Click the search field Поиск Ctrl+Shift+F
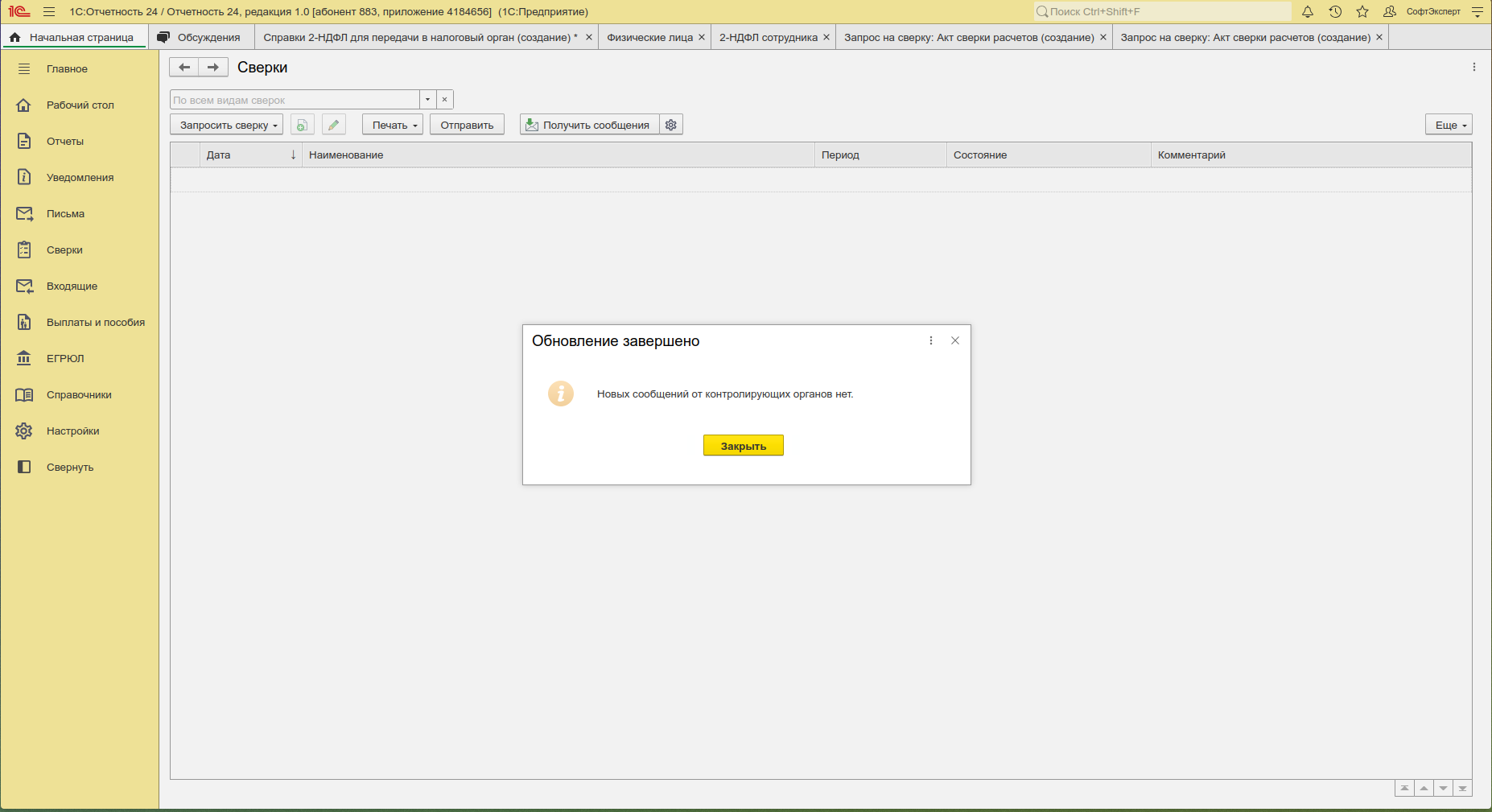 pos(1163,12)
